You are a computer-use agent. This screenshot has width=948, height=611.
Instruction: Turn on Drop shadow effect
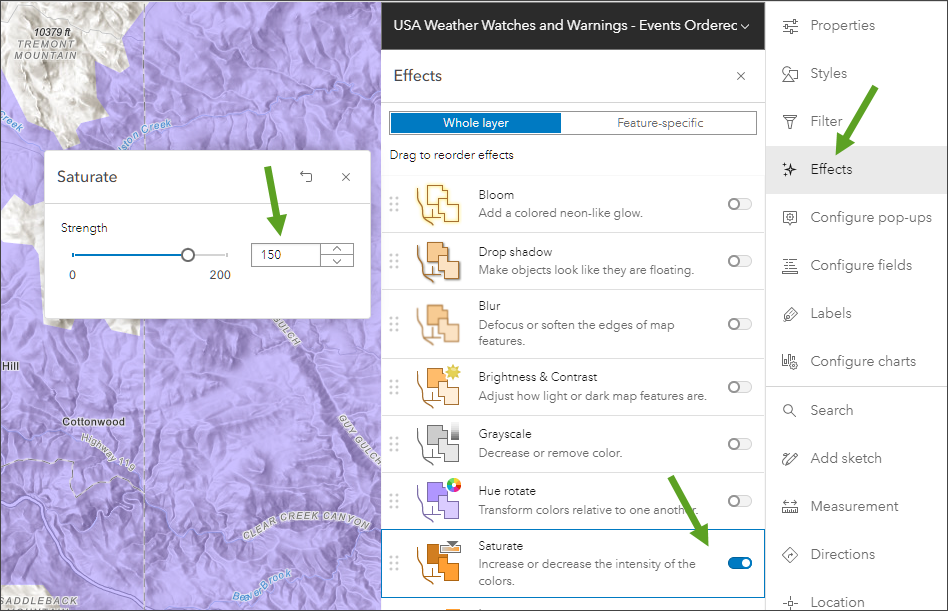739,261
